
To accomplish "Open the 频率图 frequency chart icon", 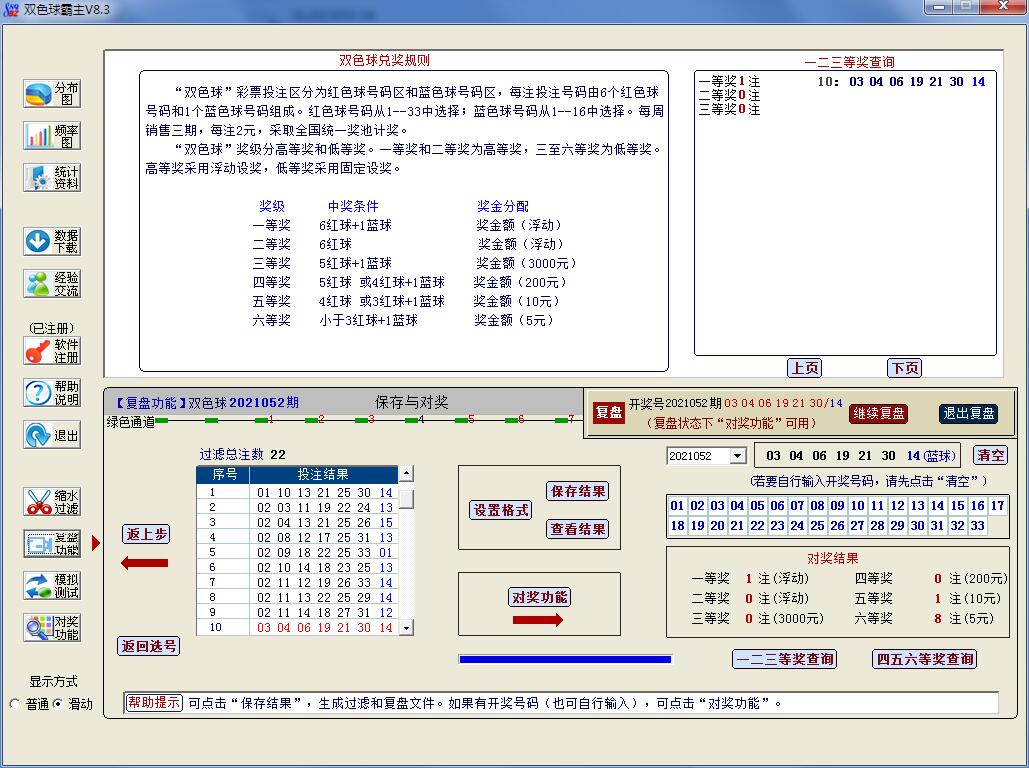I will click(x=52, y=136).
